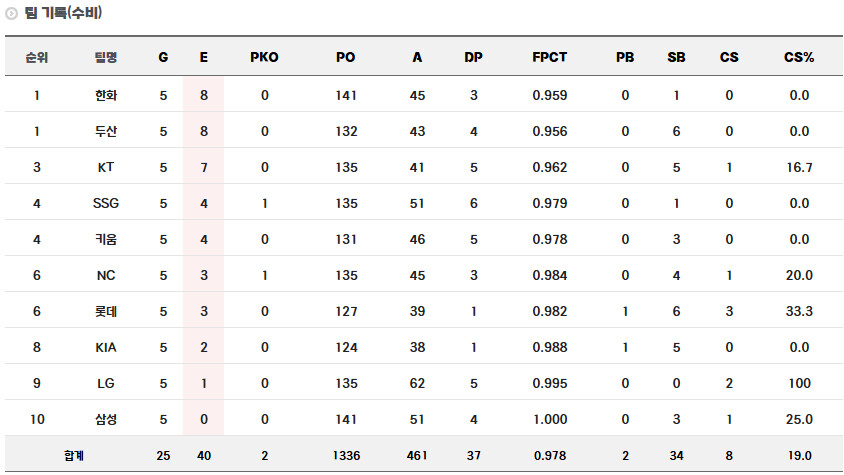
Task: Sort by PO column header
Action: (345, 57)
